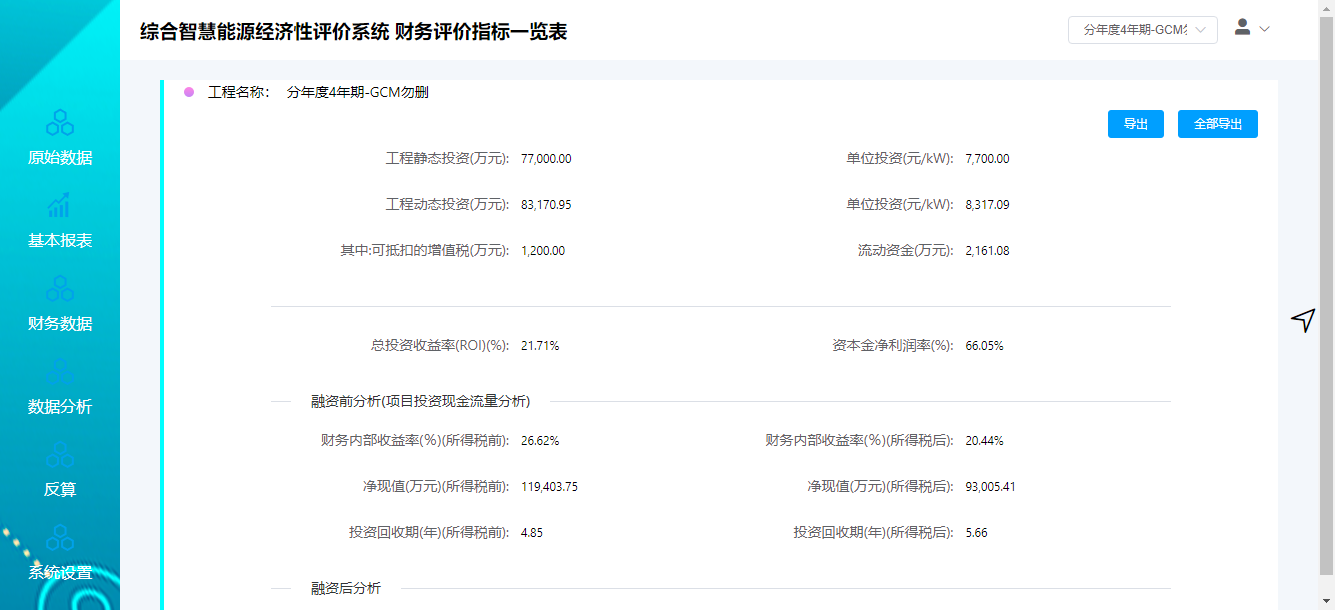Image resolution: width=1335 pixels, height=610 pixels.
Task: Click the send arrow icon on right edge
Action: pyautogui.click(x=1303, y=318)
